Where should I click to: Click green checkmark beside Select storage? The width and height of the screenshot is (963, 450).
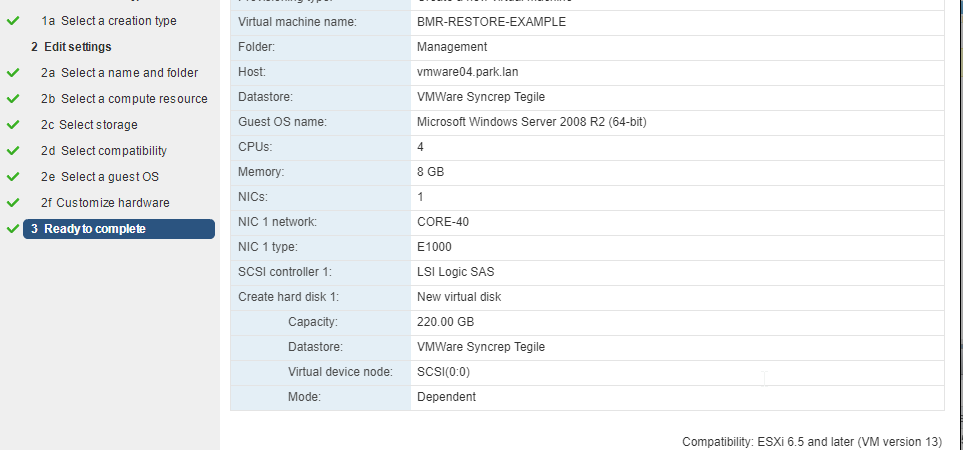[x=13, y=125]
